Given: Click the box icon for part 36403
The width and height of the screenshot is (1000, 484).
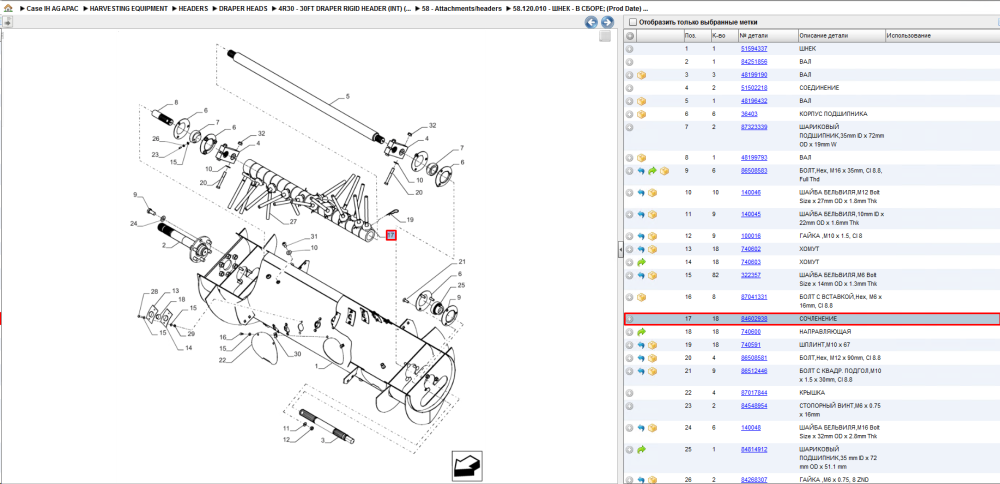Looking at the screenshot, I should pos(642,114).
